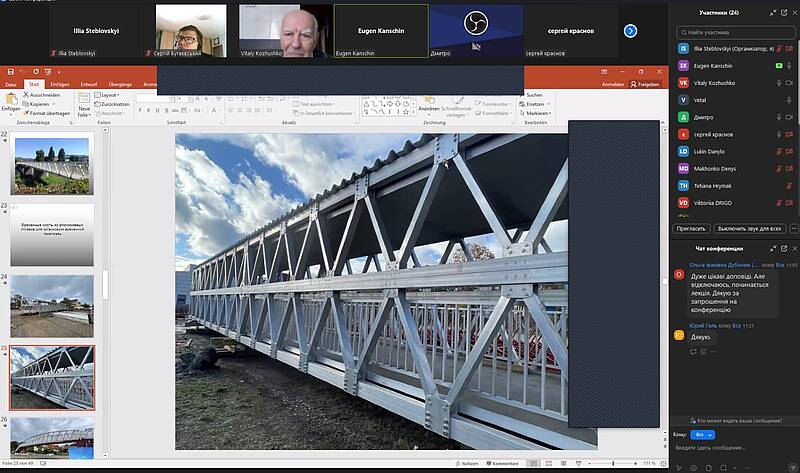Fit slide to window icon
This screenshot has width=800, height=473.
click(x=663, y=463)
